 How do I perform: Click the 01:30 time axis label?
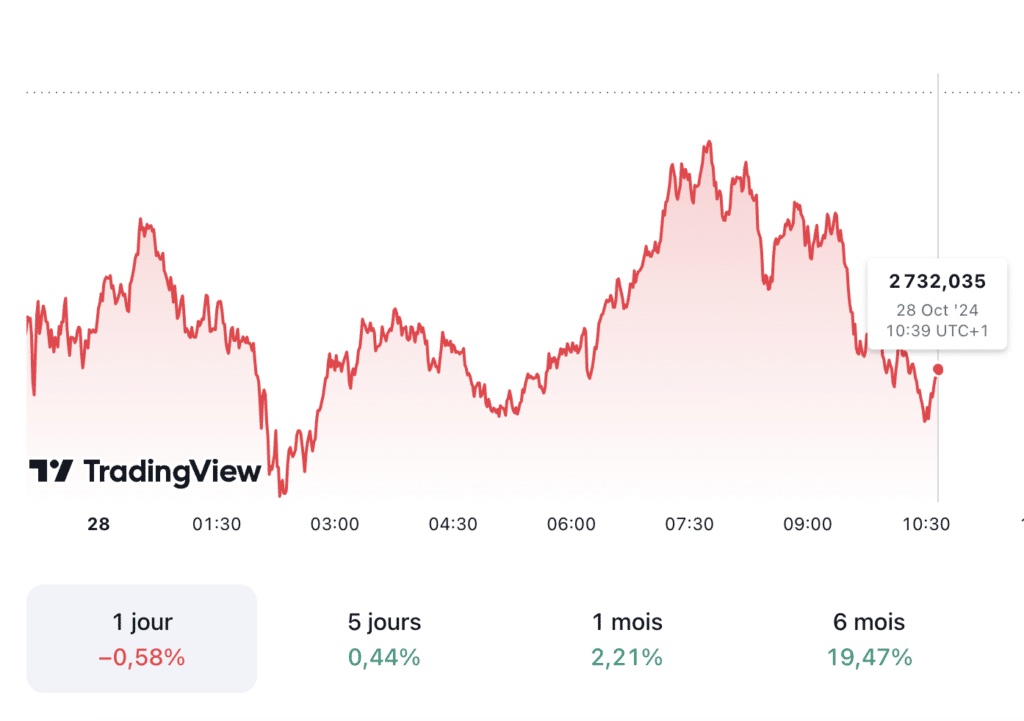(x=217, y=524)
